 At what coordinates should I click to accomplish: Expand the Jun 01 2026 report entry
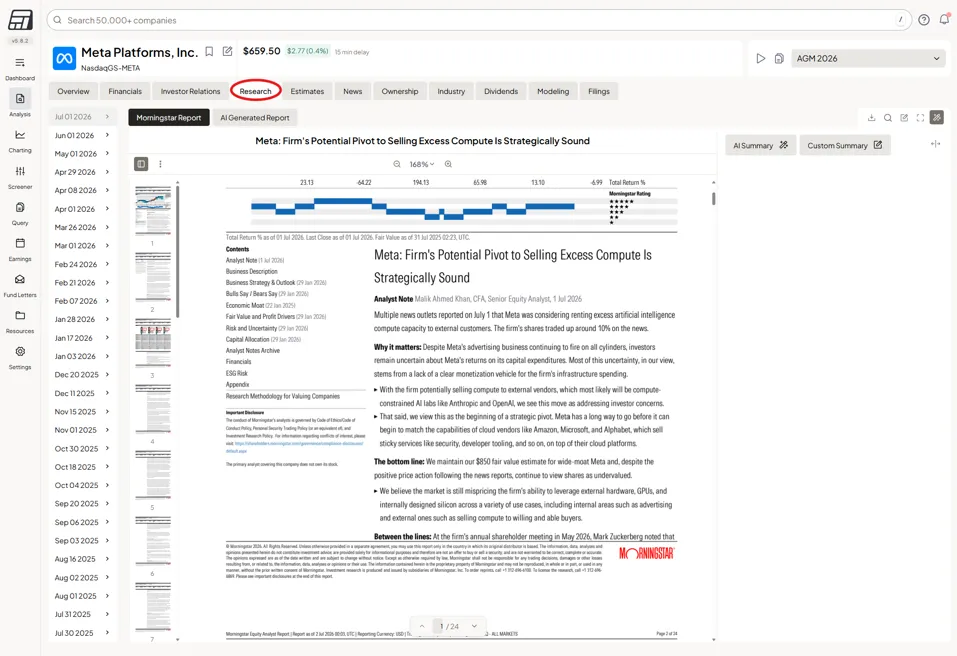click(x=82, y=135)
